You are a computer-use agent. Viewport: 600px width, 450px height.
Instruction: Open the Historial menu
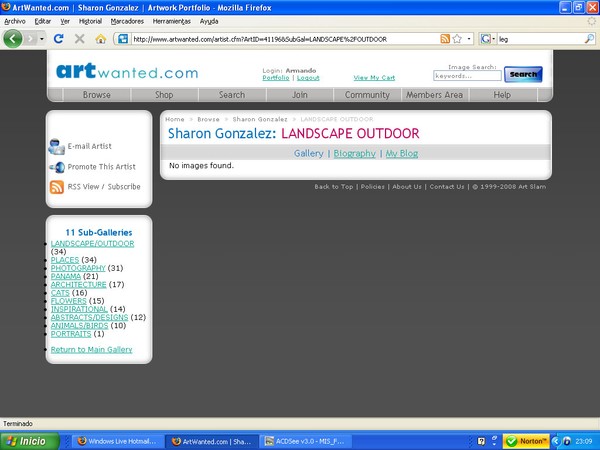pyautogui.click(x=90, y=21)
